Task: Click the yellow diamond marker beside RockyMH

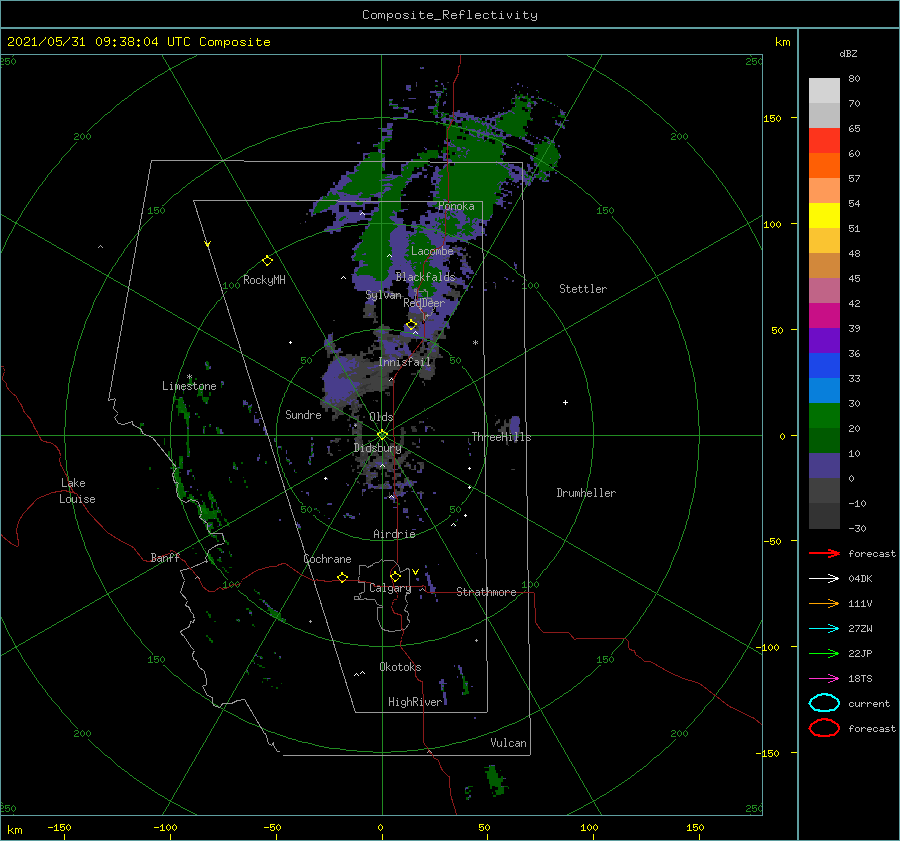Action: (x=267, y=261)
